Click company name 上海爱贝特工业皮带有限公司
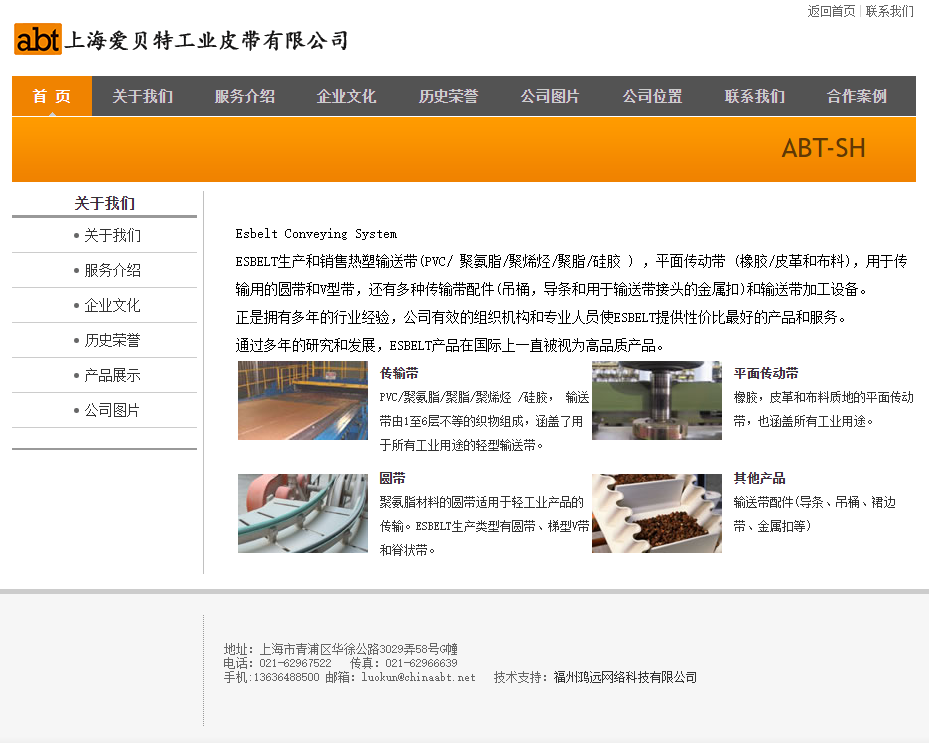 click(206, 40)
